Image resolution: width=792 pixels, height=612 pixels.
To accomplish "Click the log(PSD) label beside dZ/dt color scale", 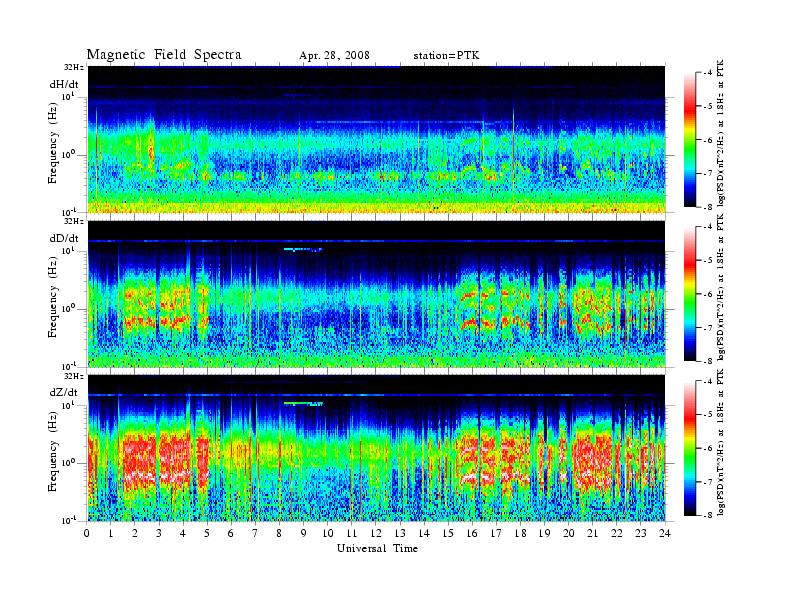I will coord(721,442).
